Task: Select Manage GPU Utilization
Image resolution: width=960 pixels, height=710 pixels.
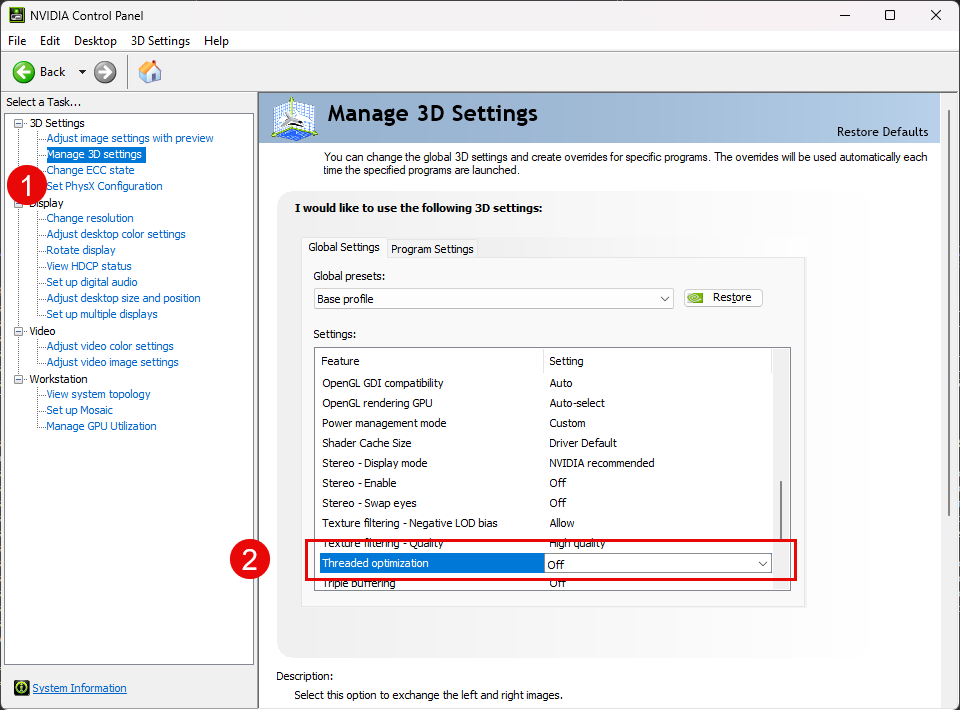Action: (x=102, y=426)
